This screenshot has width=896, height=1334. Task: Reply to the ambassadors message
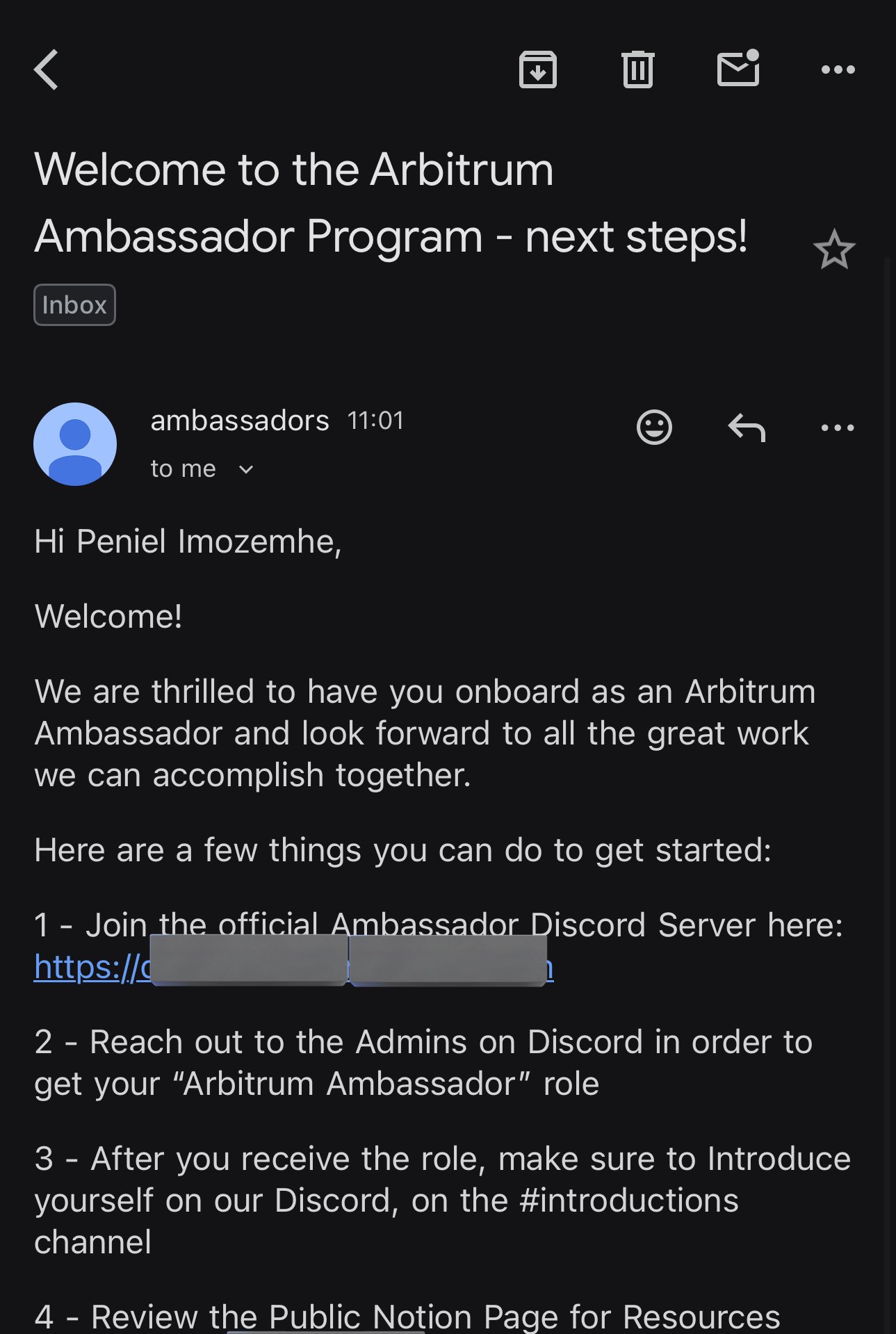click(747, 427)
